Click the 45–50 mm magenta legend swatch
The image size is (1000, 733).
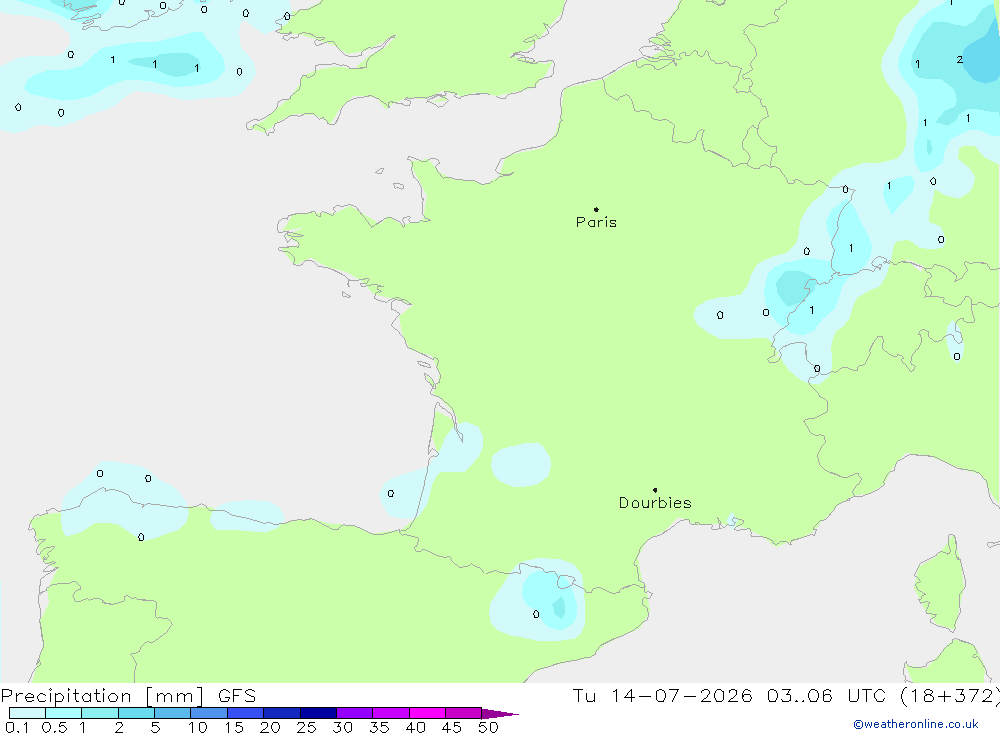463,713
